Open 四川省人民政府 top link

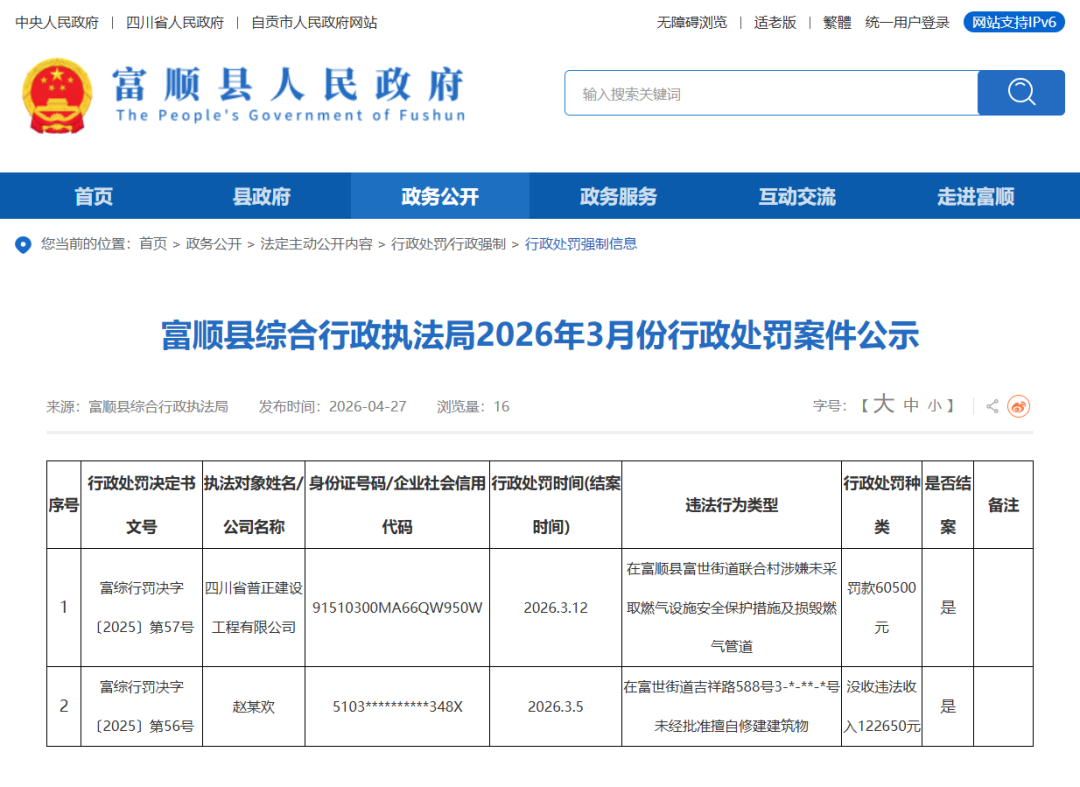click(175, 23)
